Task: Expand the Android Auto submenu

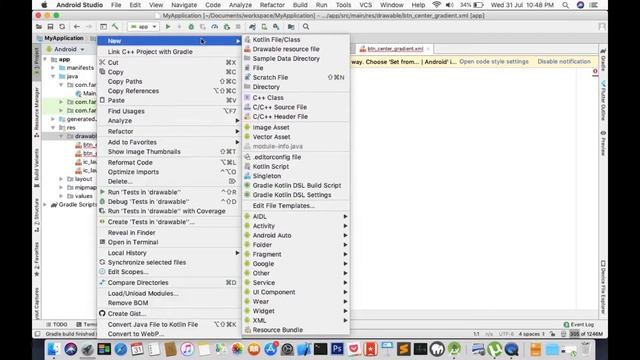Action: pos(296,236)
